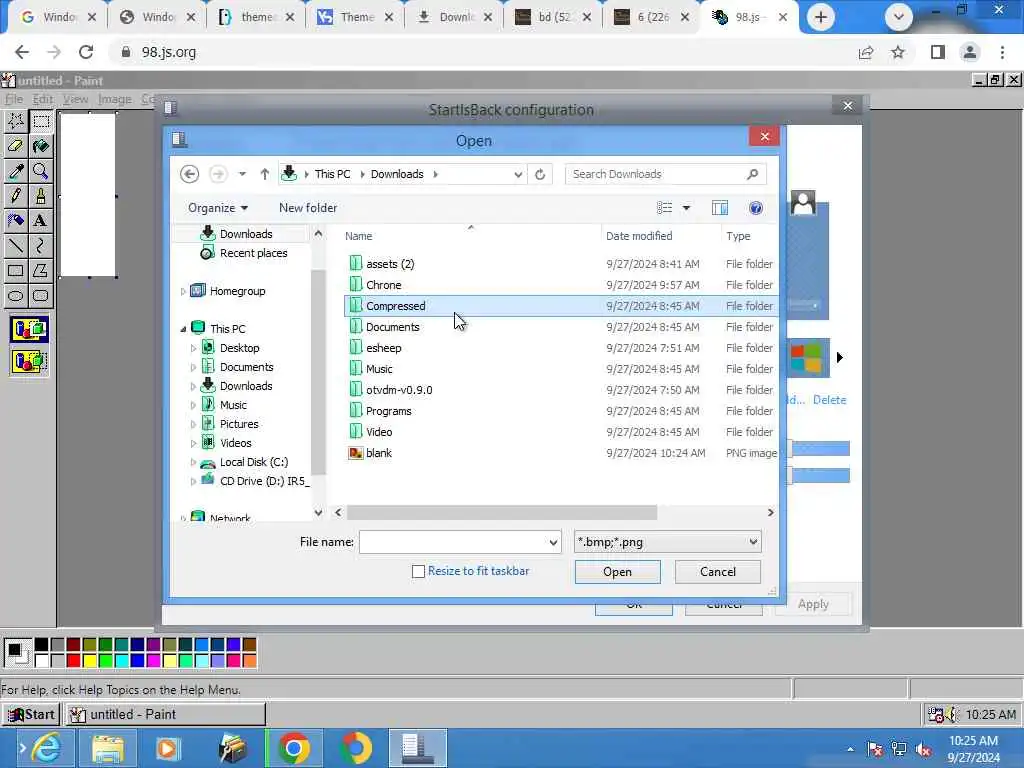Screen dimensions: 1024x768
Task: Select the rectangular Select tool in Paint
Action: pyautogui.click(x=40, y=121)
